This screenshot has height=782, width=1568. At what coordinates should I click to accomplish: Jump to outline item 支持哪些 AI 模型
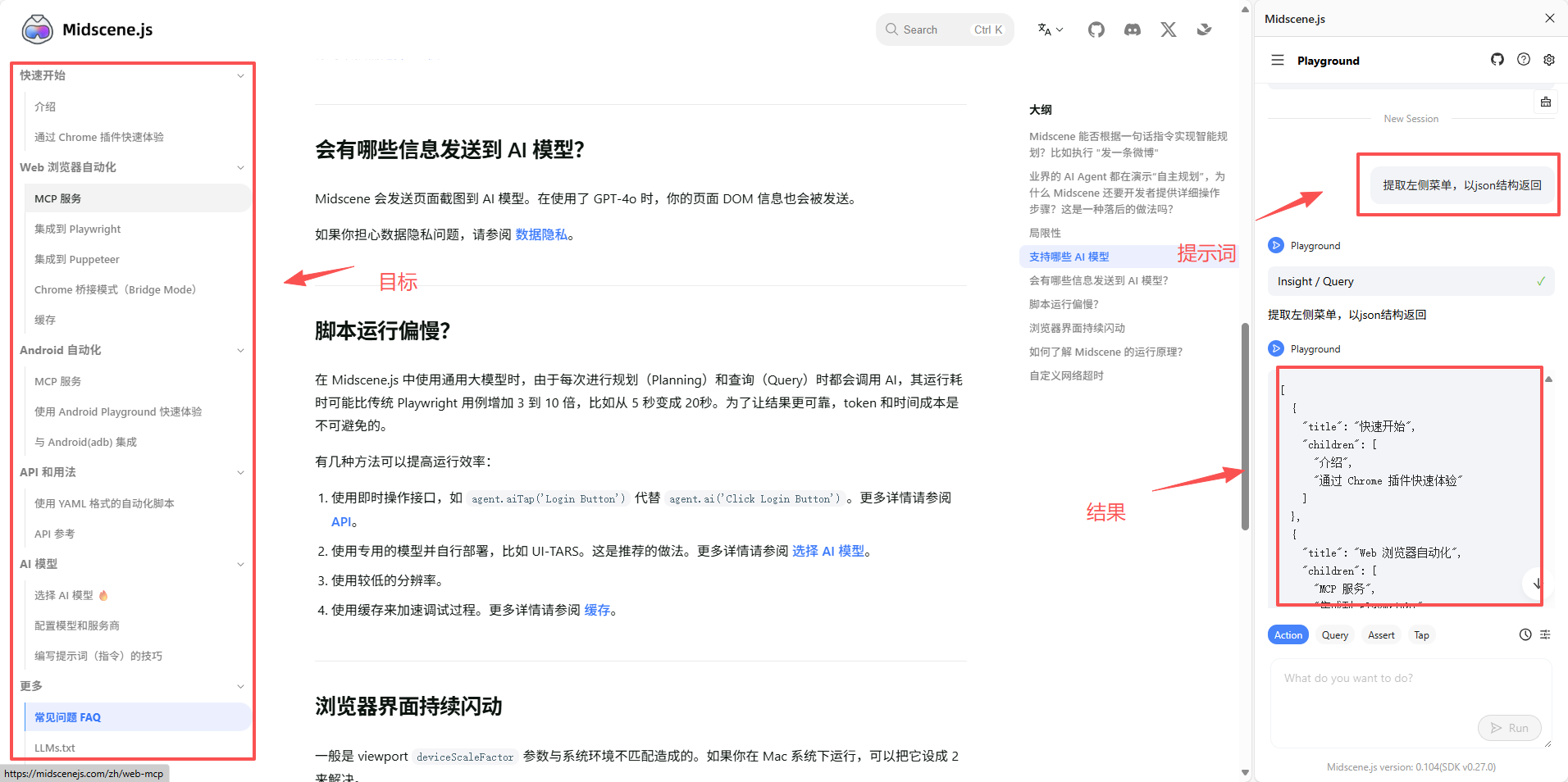click(x=1069, y=257)
